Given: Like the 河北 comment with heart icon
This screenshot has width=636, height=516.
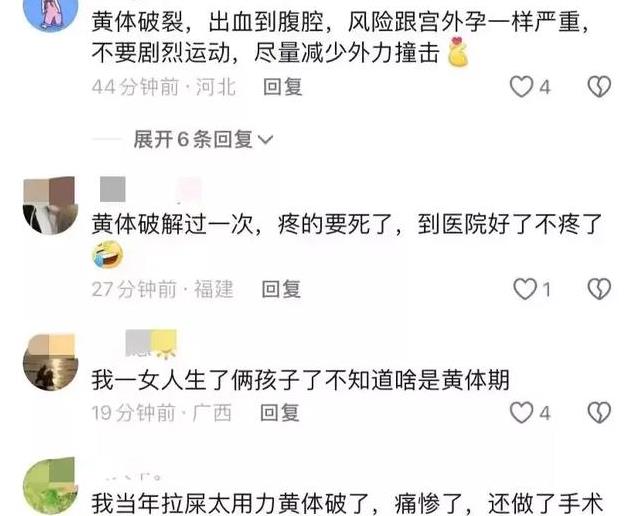Looking at the screenshot, I should point(521,86).
